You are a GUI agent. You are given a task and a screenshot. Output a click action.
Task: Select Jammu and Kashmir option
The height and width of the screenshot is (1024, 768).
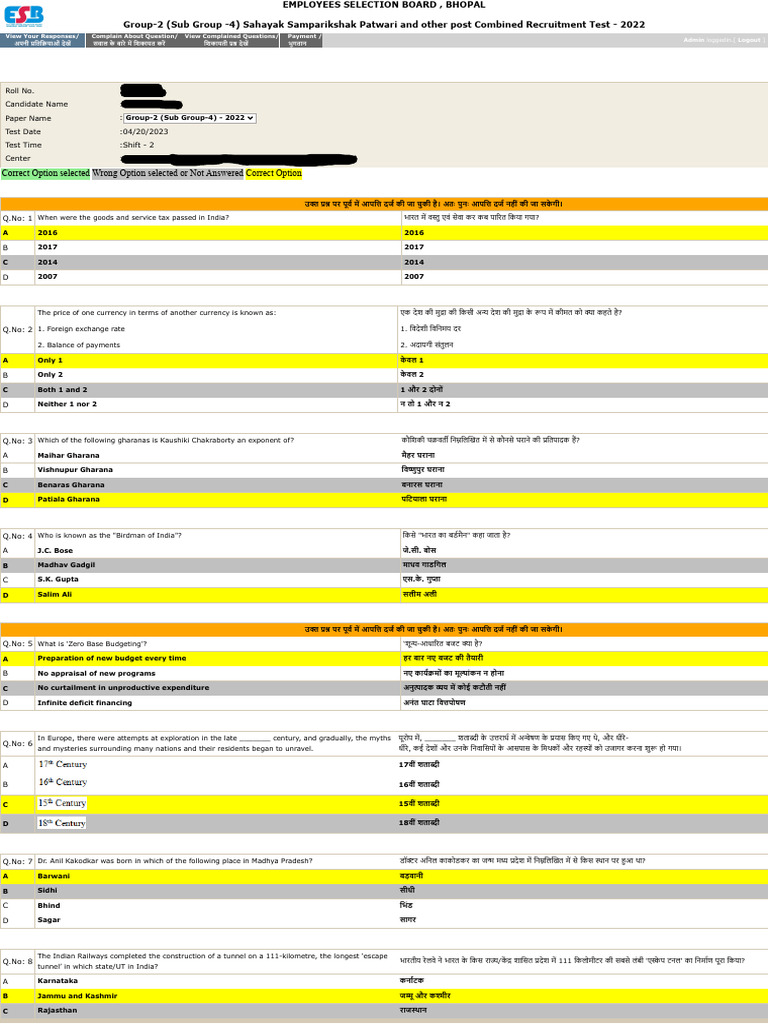click(384, 996)
